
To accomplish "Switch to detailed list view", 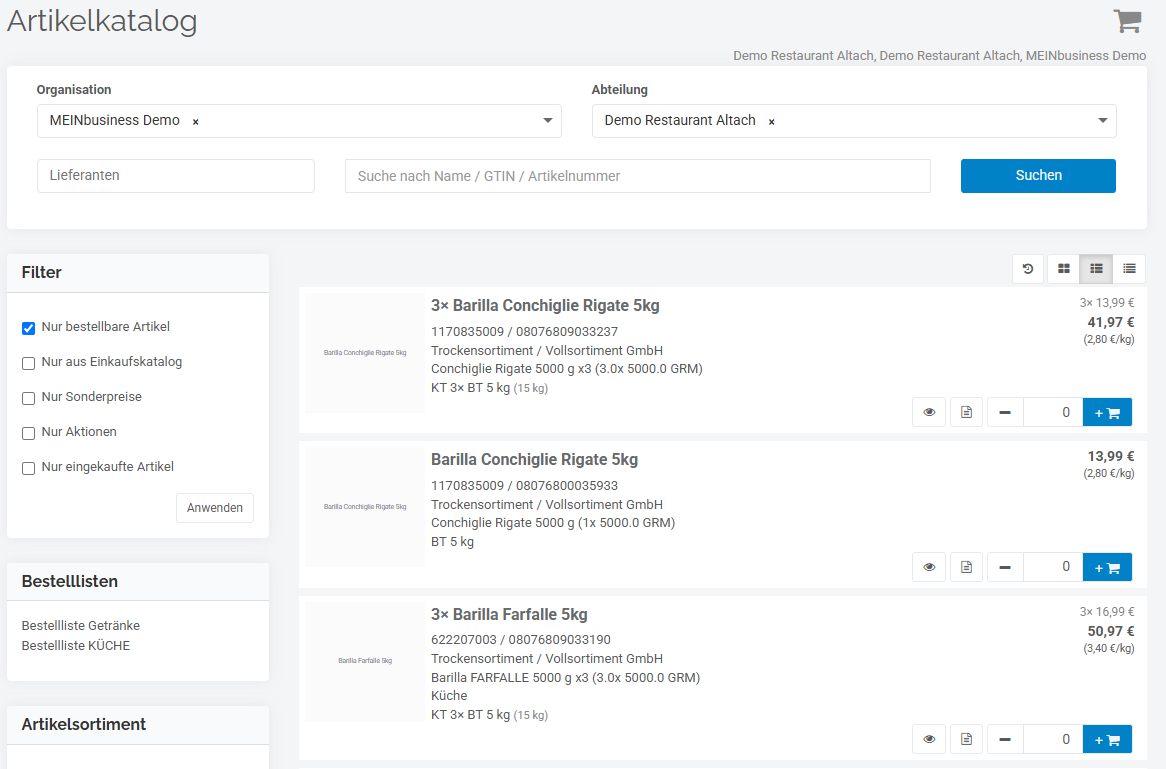I will coord(1096,268).
